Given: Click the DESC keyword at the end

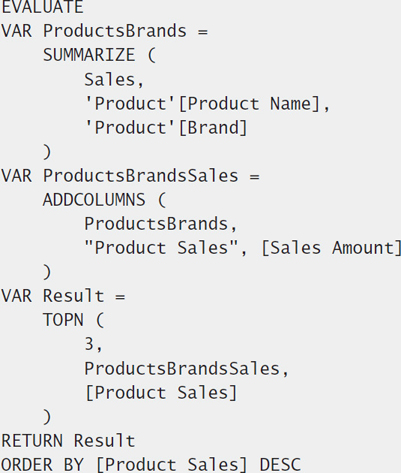Looking at the screenshot, I should 280,465.
